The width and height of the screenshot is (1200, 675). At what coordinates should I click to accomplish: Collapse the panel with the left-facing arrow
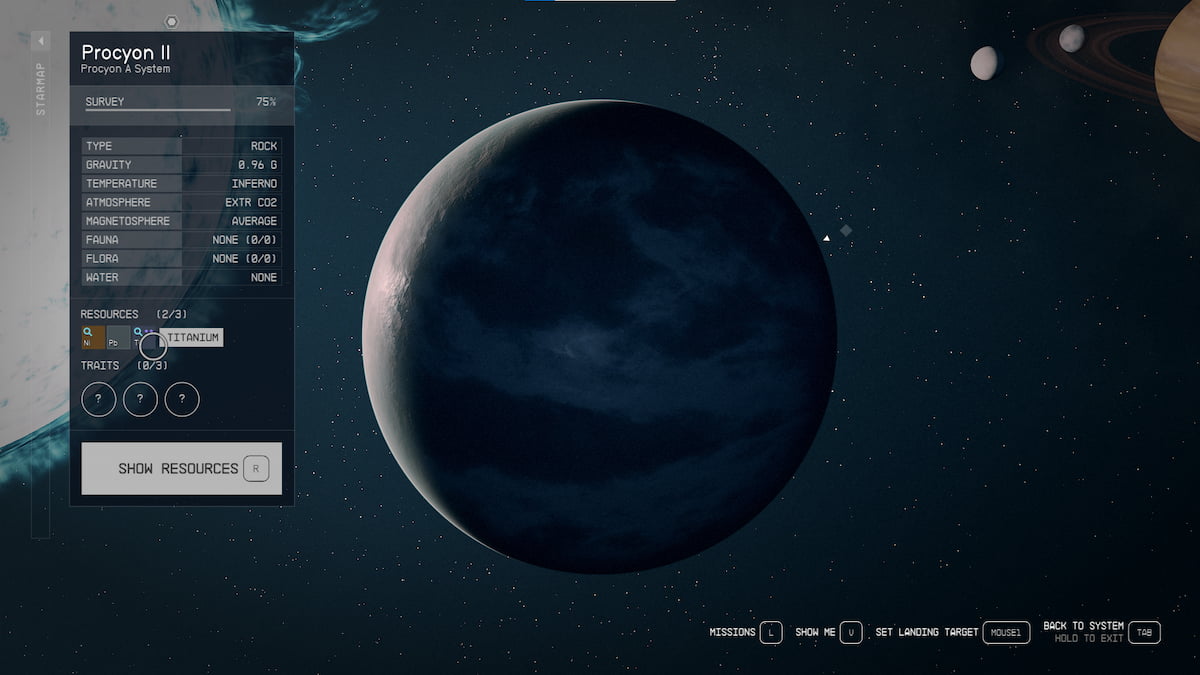(40, 40)
